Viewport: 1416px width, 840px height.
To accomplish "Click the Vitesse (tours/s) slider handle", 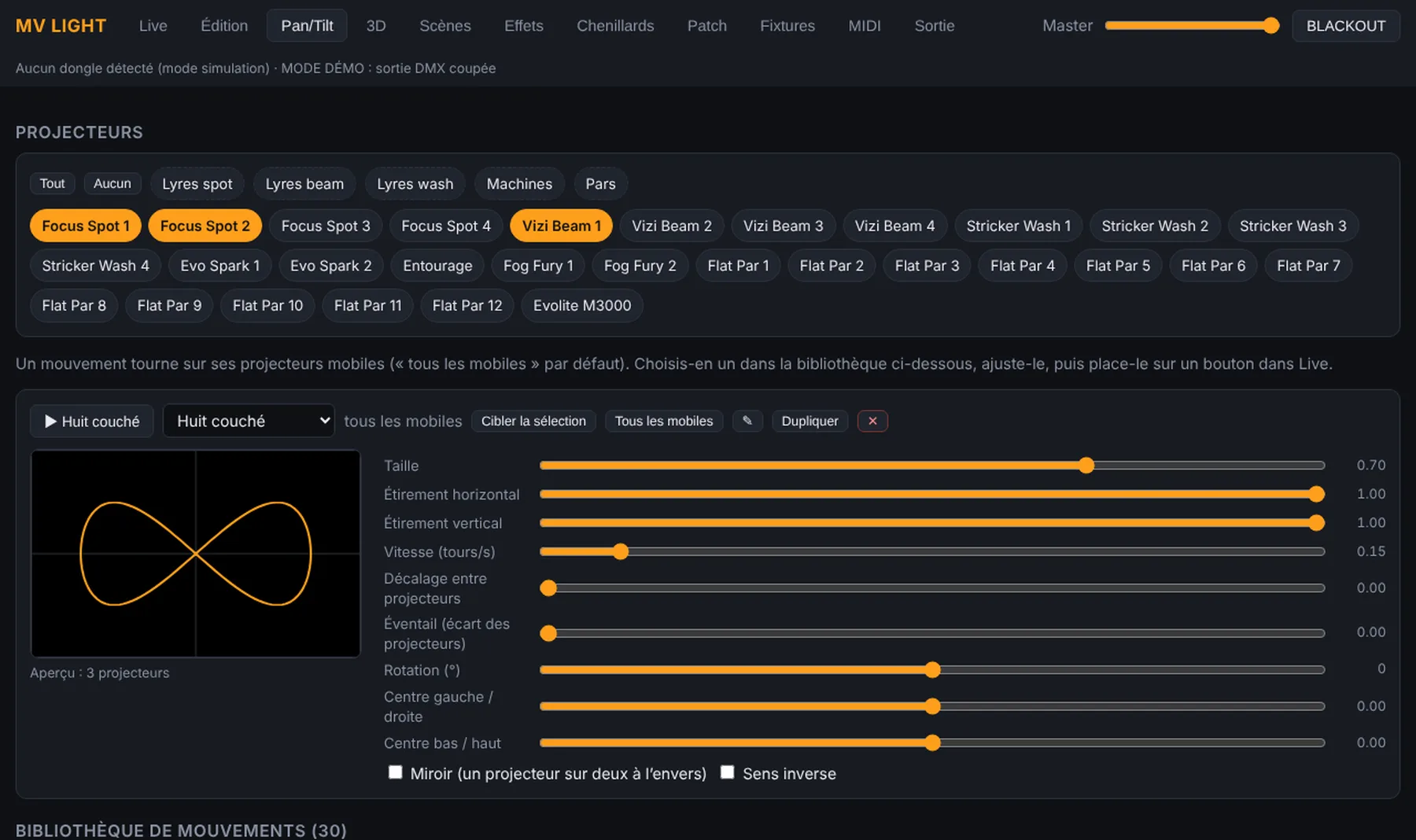I will [621, 551].
